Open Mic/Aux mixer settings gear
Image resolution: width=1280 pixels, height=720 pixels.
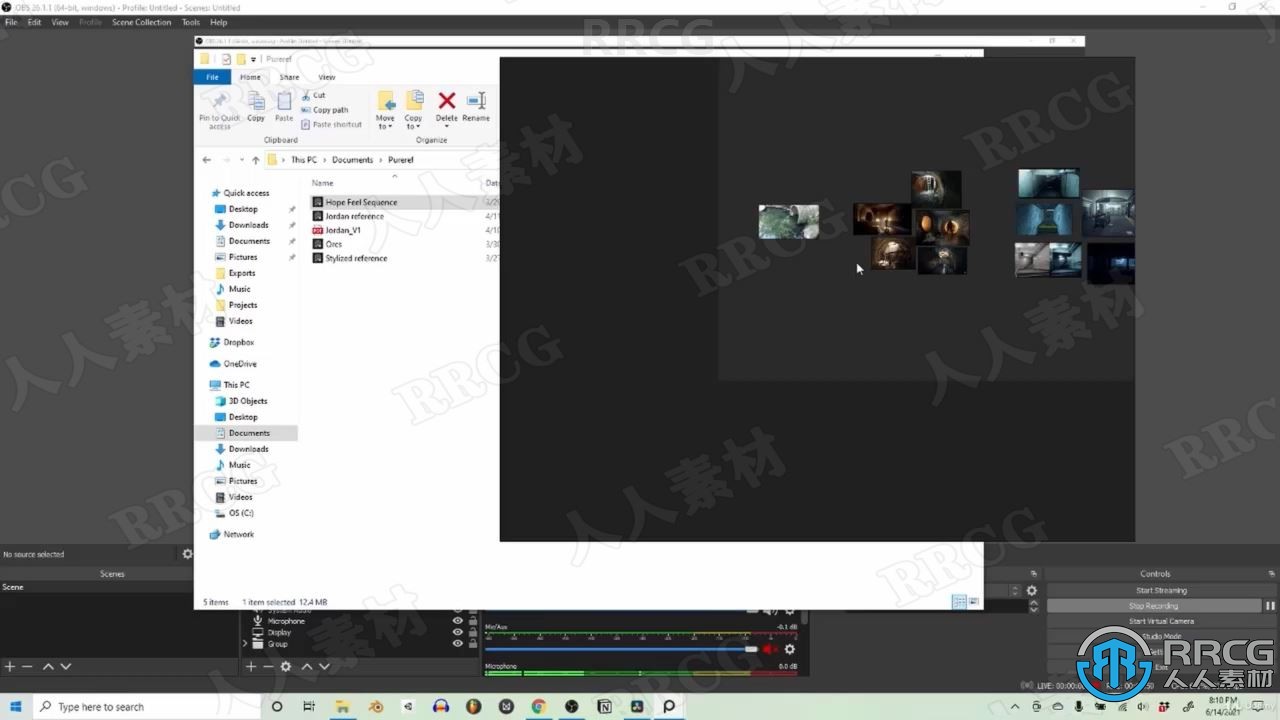pyautogui.click(x=789, y=649)
